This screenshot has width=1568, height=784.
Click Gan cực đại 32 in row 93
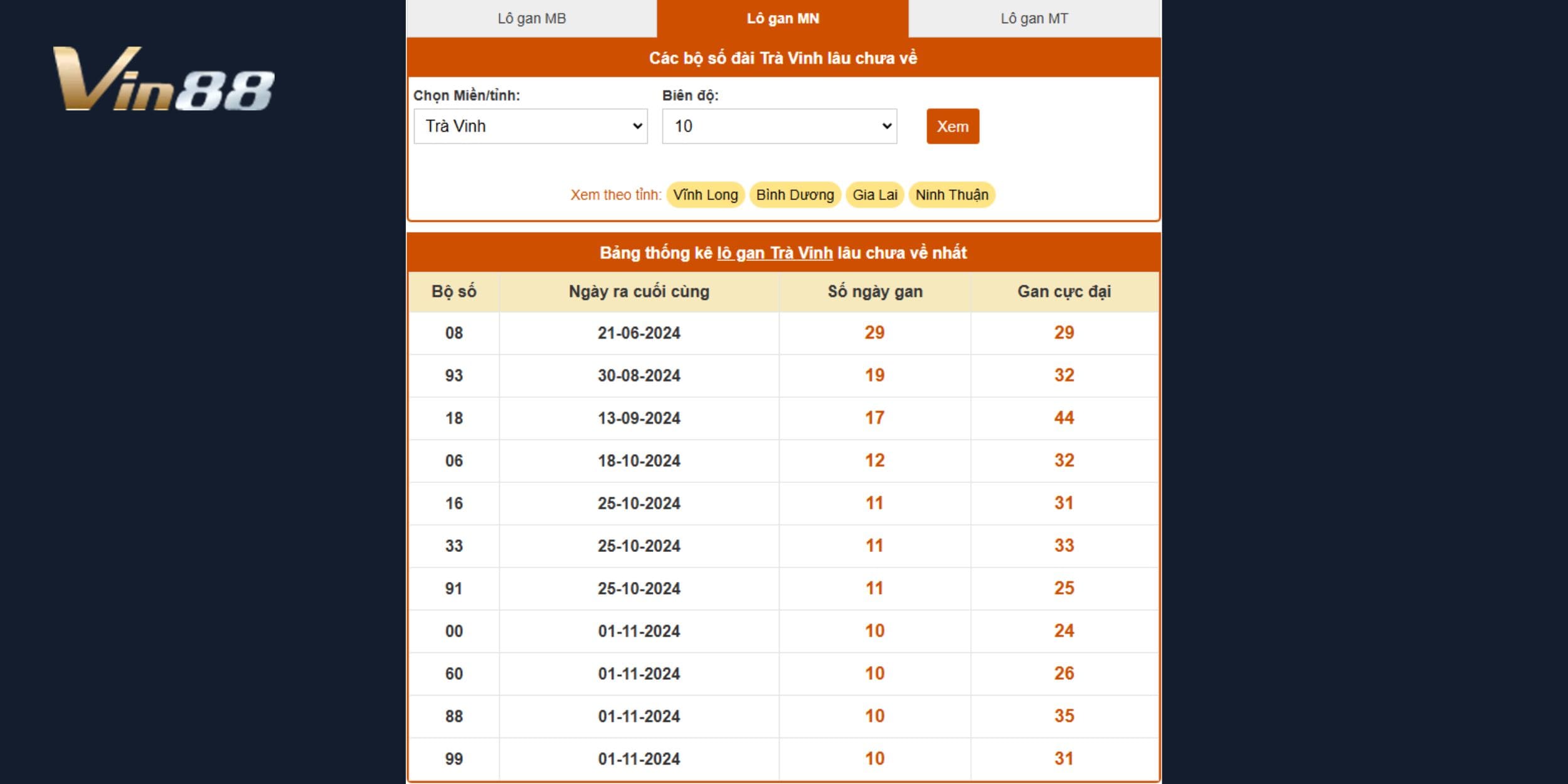[1064, 375]
